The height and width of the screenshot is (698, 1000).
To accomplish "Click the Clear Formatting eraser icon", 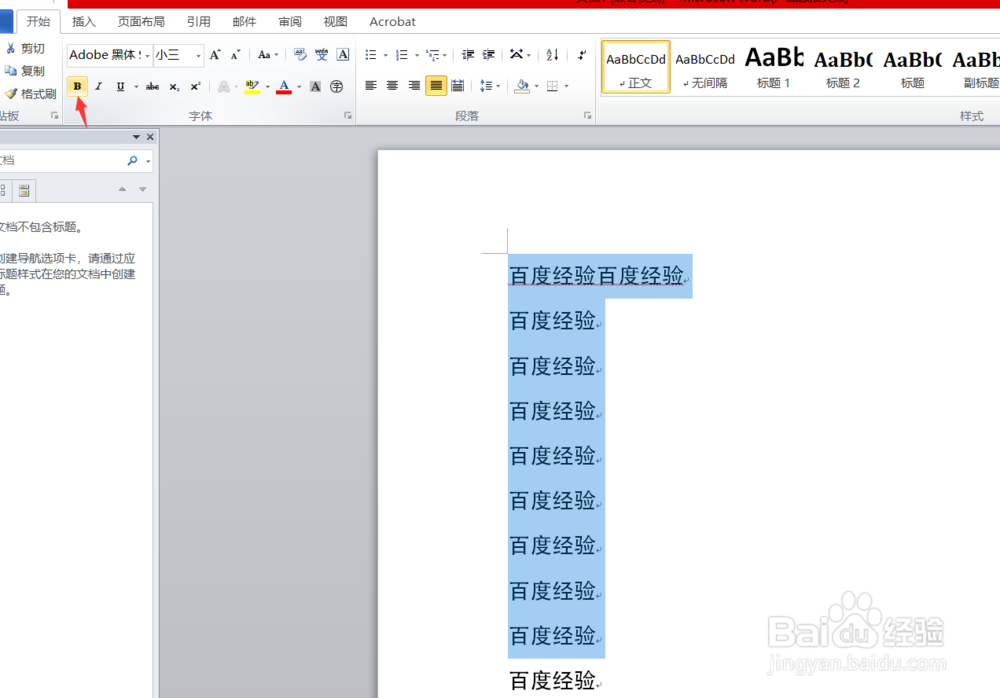I will click(300, 55).
